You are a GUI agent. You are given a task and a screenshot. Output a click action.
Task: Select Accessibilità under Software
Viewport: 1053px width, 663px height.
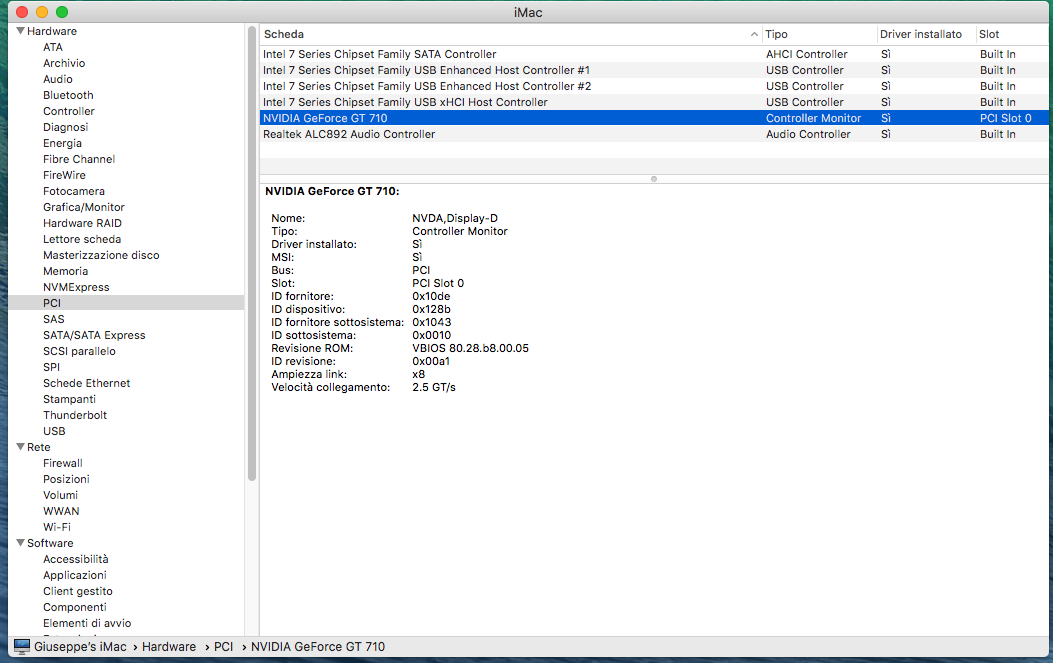click(x=76, y=560)
